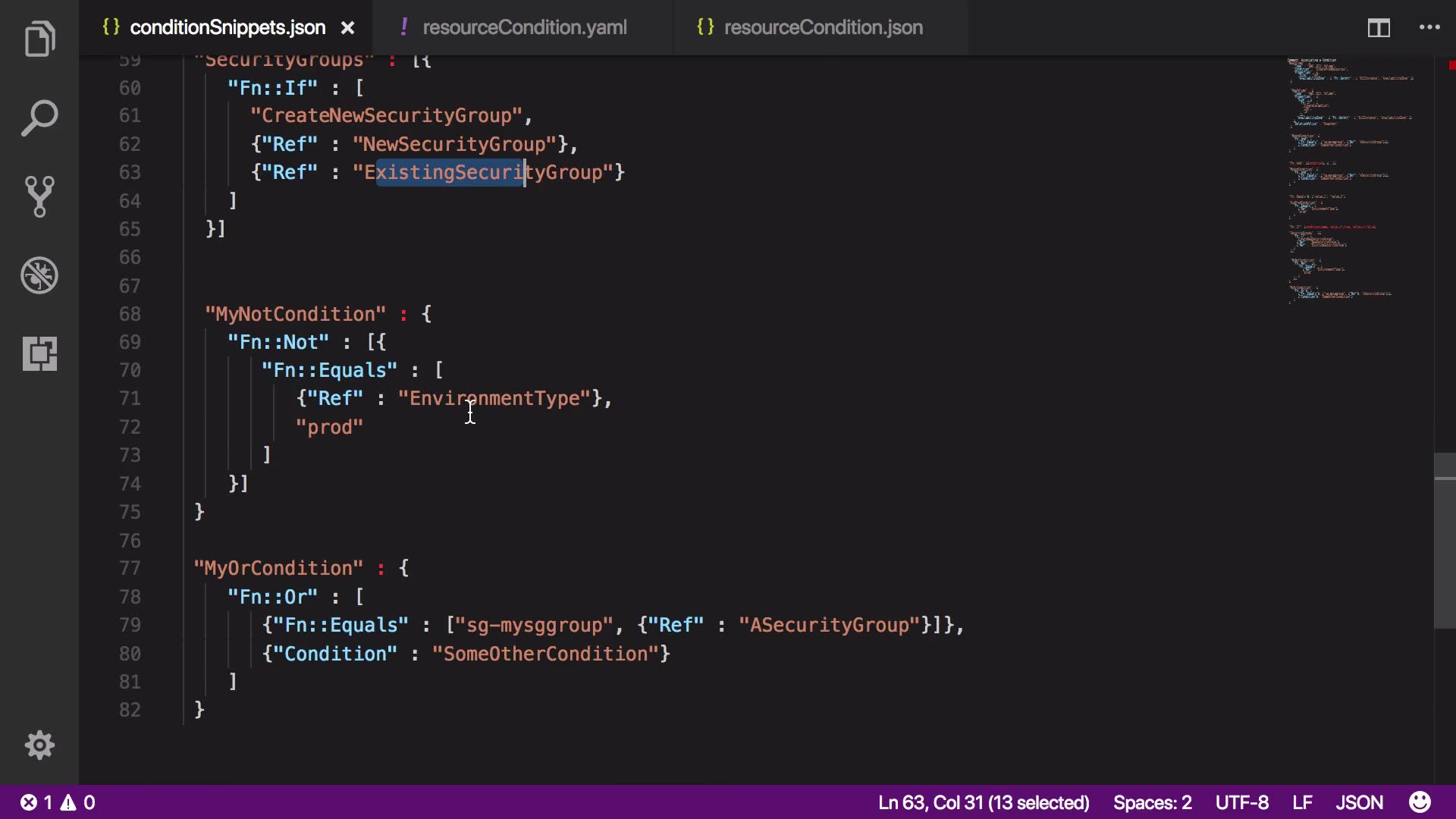Close the conditionSnippets.json tab
Image resolution: width=1456 pixels, height=819 pixels.
point(347,28)
